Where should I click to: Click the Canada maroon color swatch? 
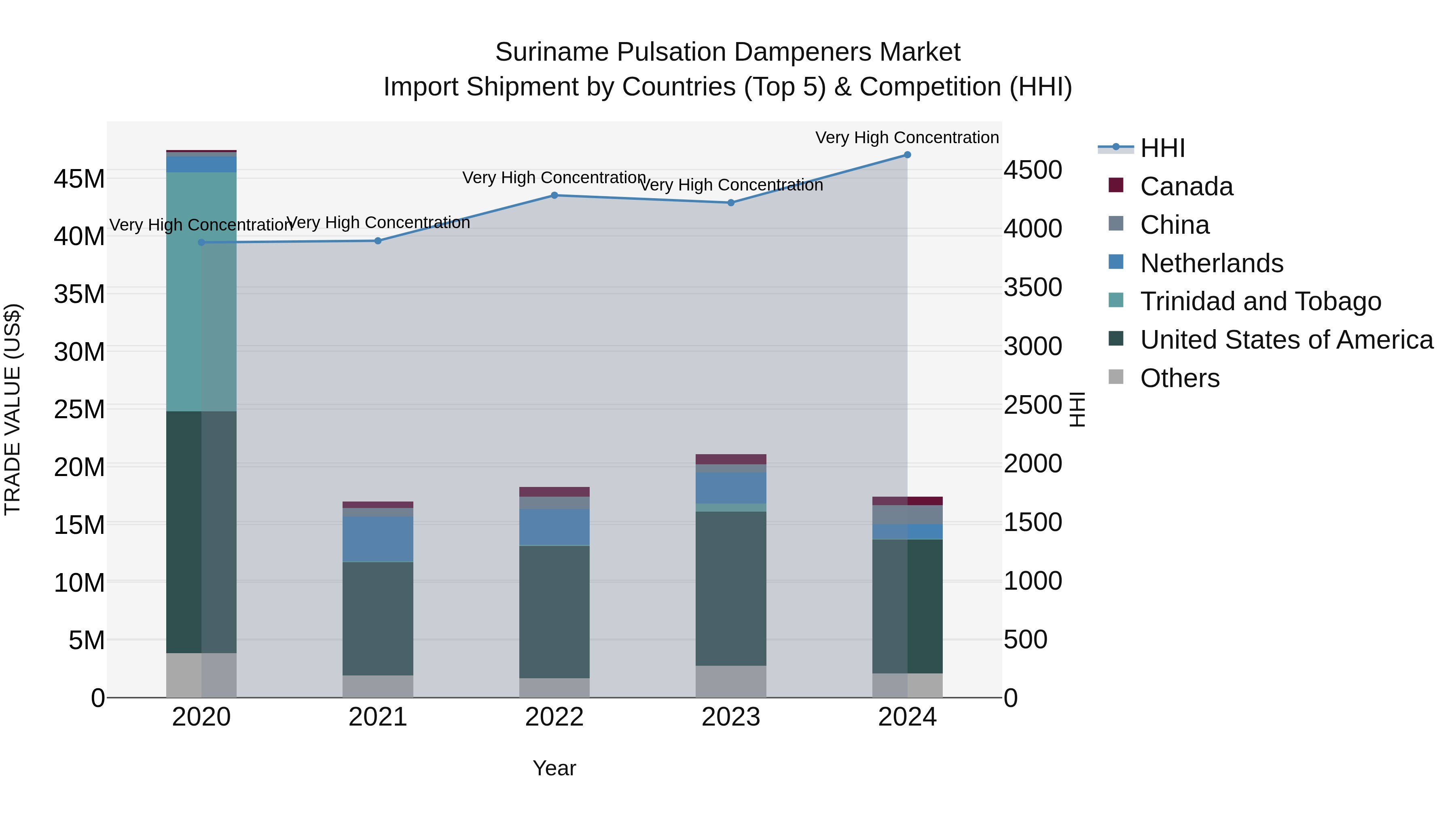point(1116,185)
